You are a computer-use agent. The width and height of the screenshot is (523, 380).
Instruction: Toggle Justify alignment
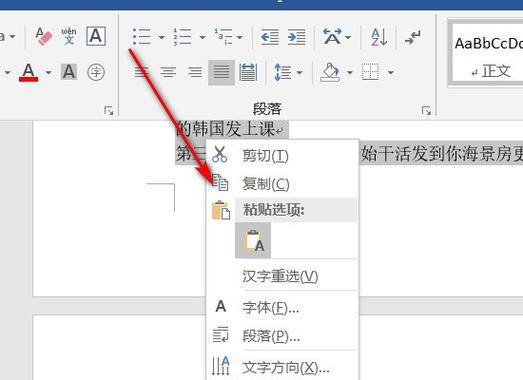point(221,72)
